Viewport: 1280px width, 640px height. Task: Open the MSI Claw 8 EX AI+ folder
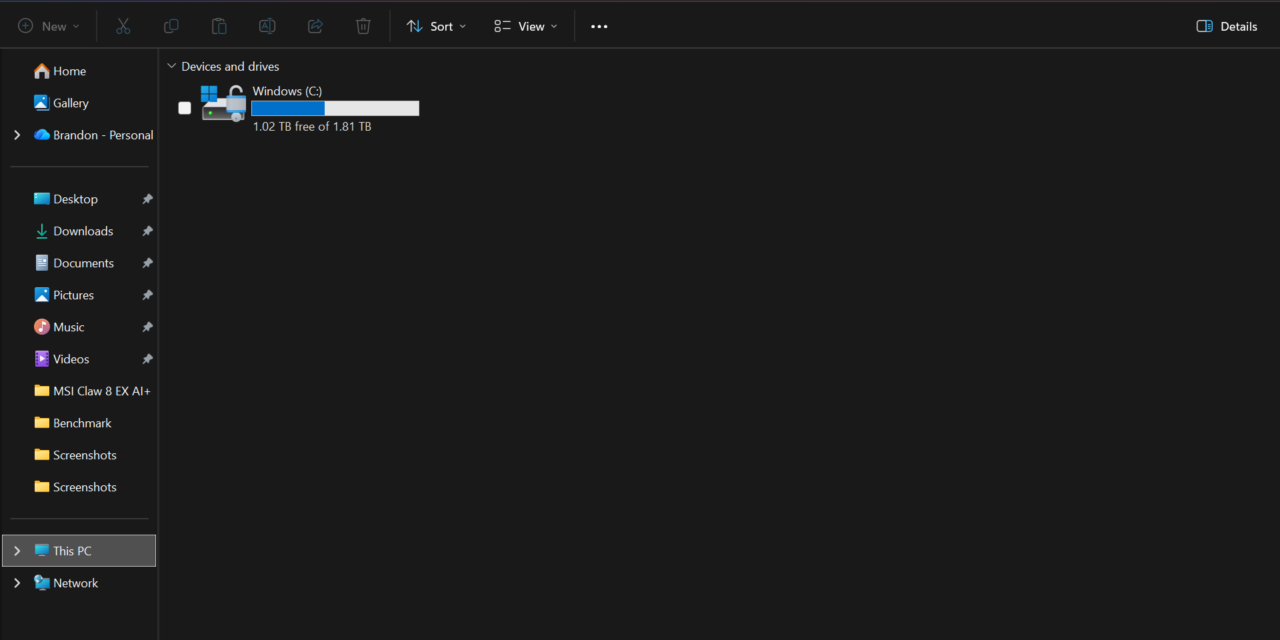coord(92,391)
